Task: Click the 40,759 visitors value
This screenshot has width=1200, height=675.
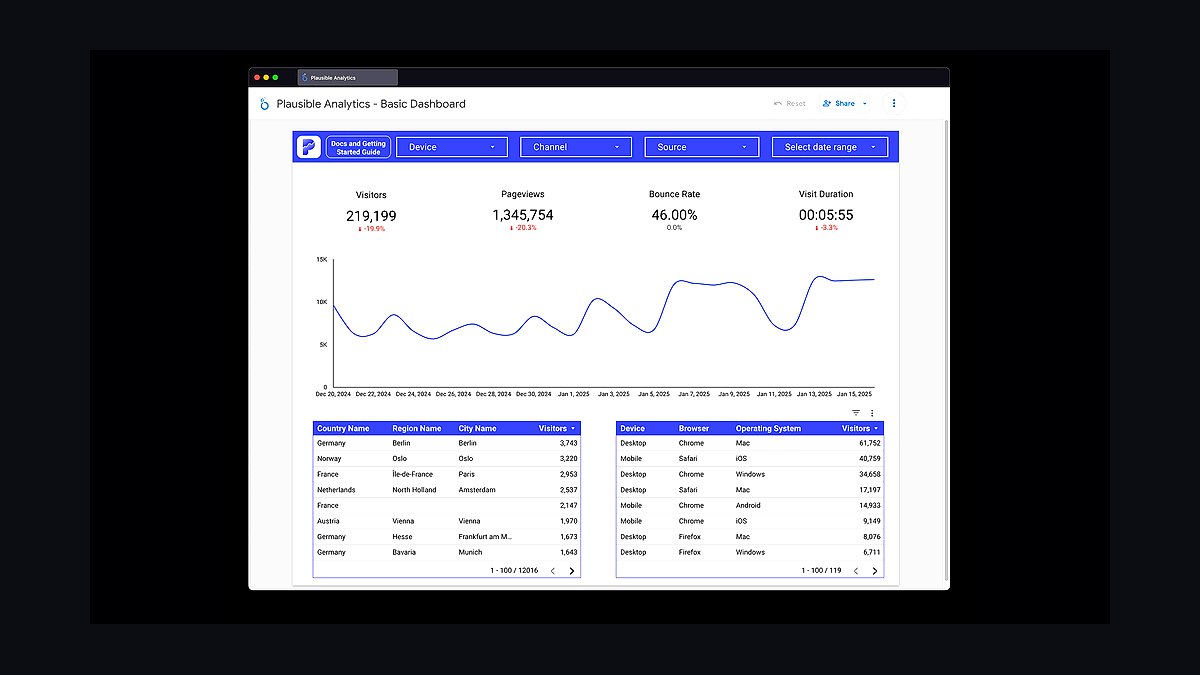Action: tap(869, 459)
